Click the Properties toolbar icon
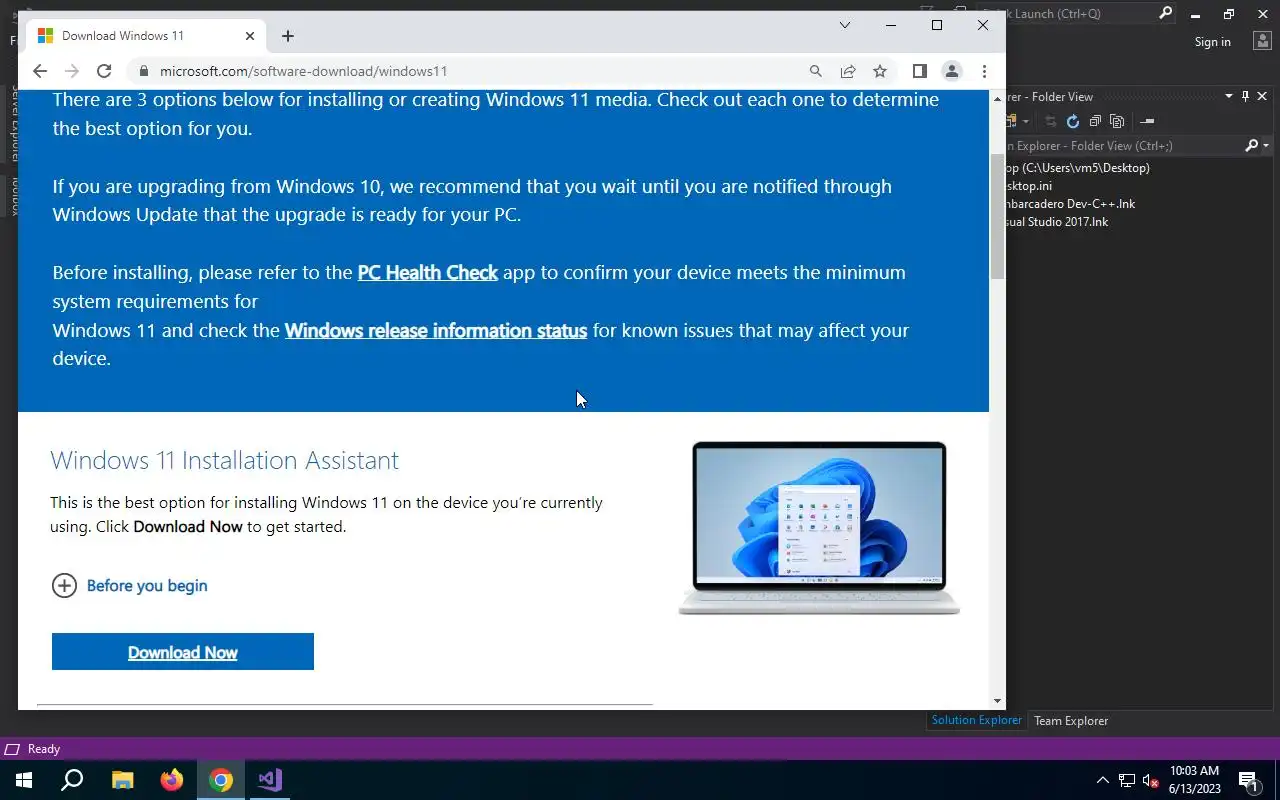The image size is (1280, 800). click(1147, 121)
